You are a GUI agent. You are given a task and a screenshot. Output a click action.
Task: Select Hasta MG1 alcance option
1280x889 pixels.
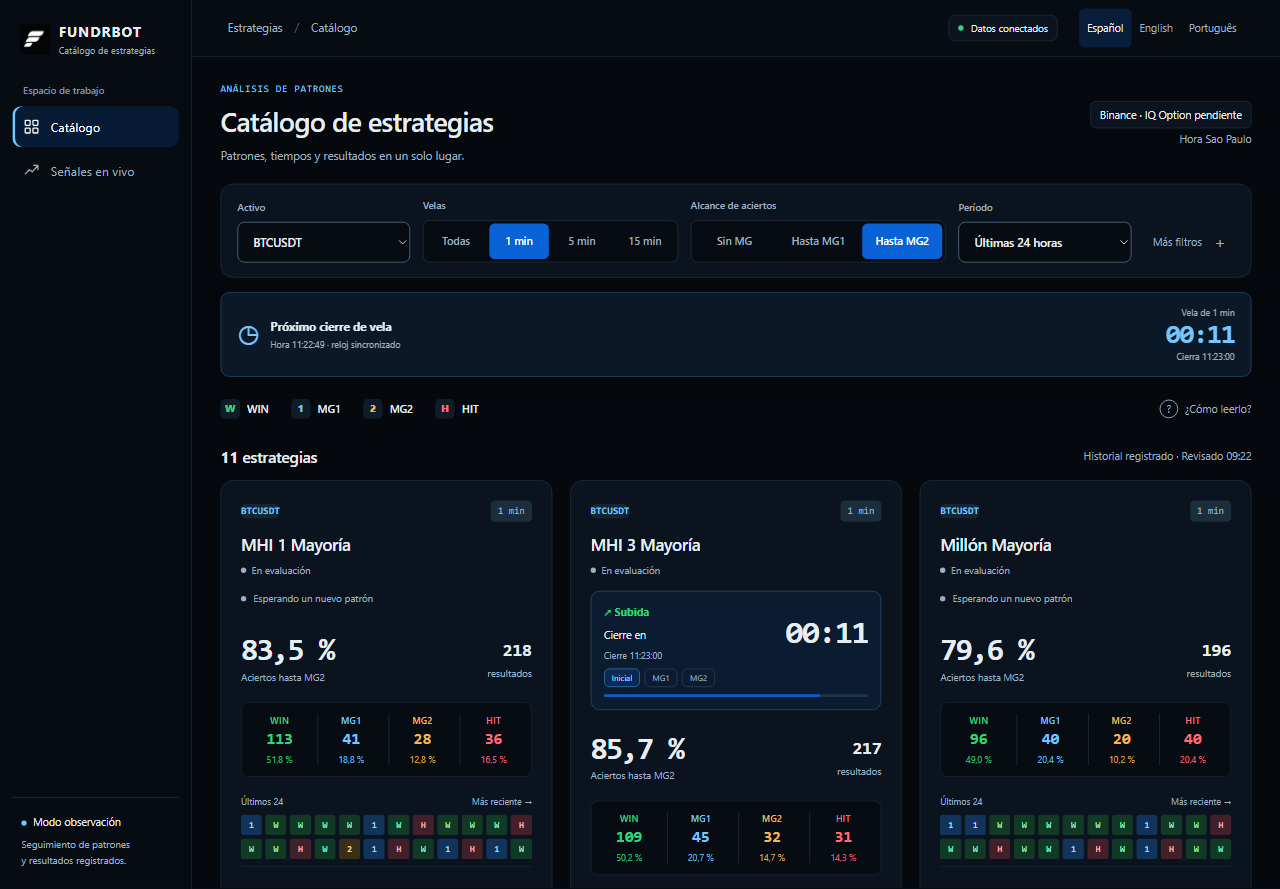pos(818,241)
